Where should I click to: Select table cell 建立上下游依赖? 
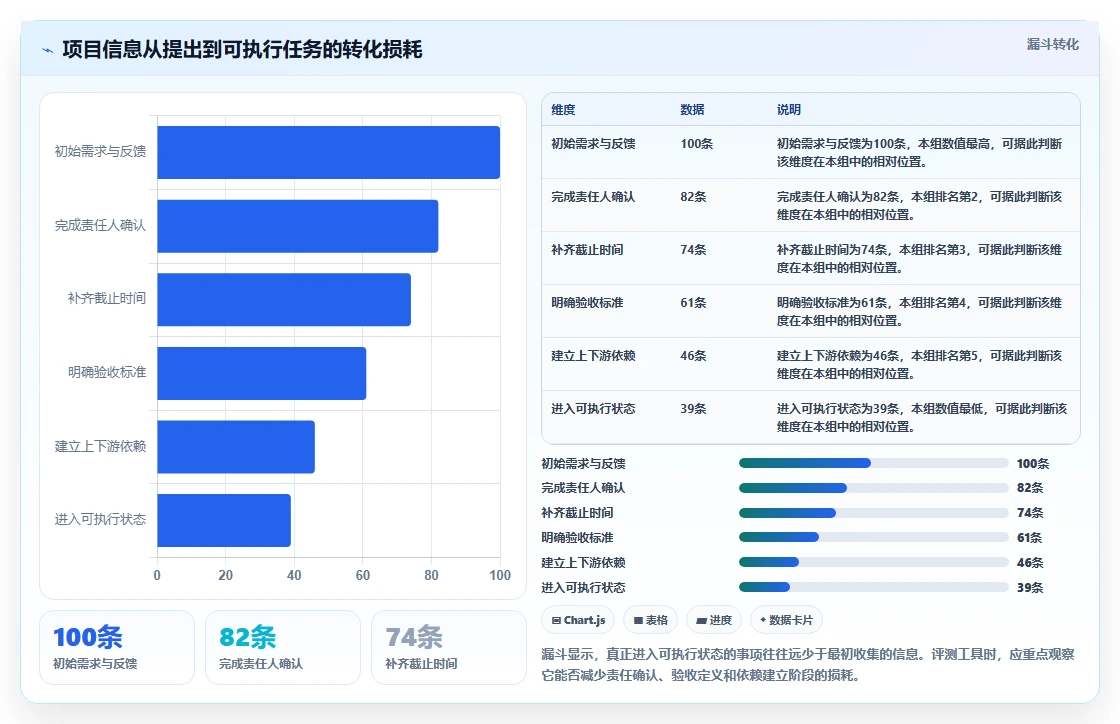click(x=593, y=356)
